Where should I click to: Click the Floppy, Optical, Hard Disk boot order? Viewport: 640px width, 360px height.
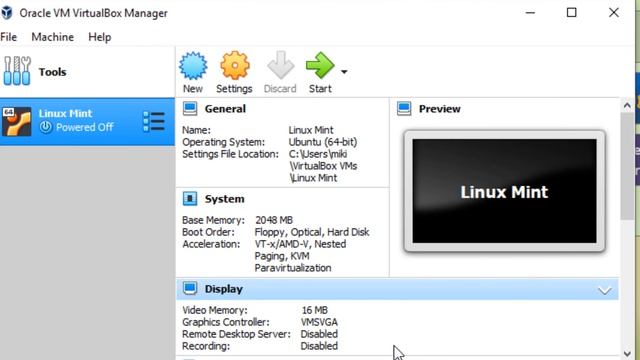(312, 232)
